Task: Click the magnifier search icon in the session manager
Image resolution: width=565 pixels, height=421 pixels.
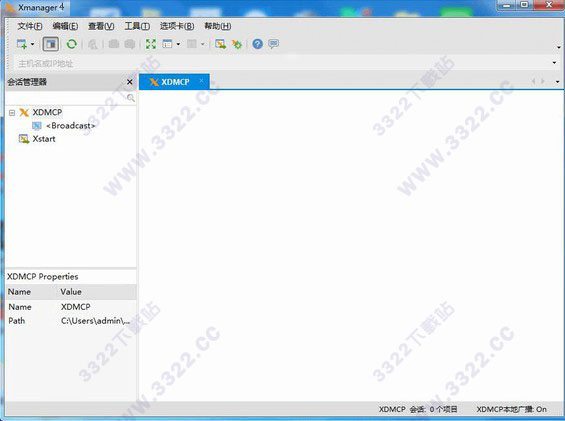Action: (131, 98)
